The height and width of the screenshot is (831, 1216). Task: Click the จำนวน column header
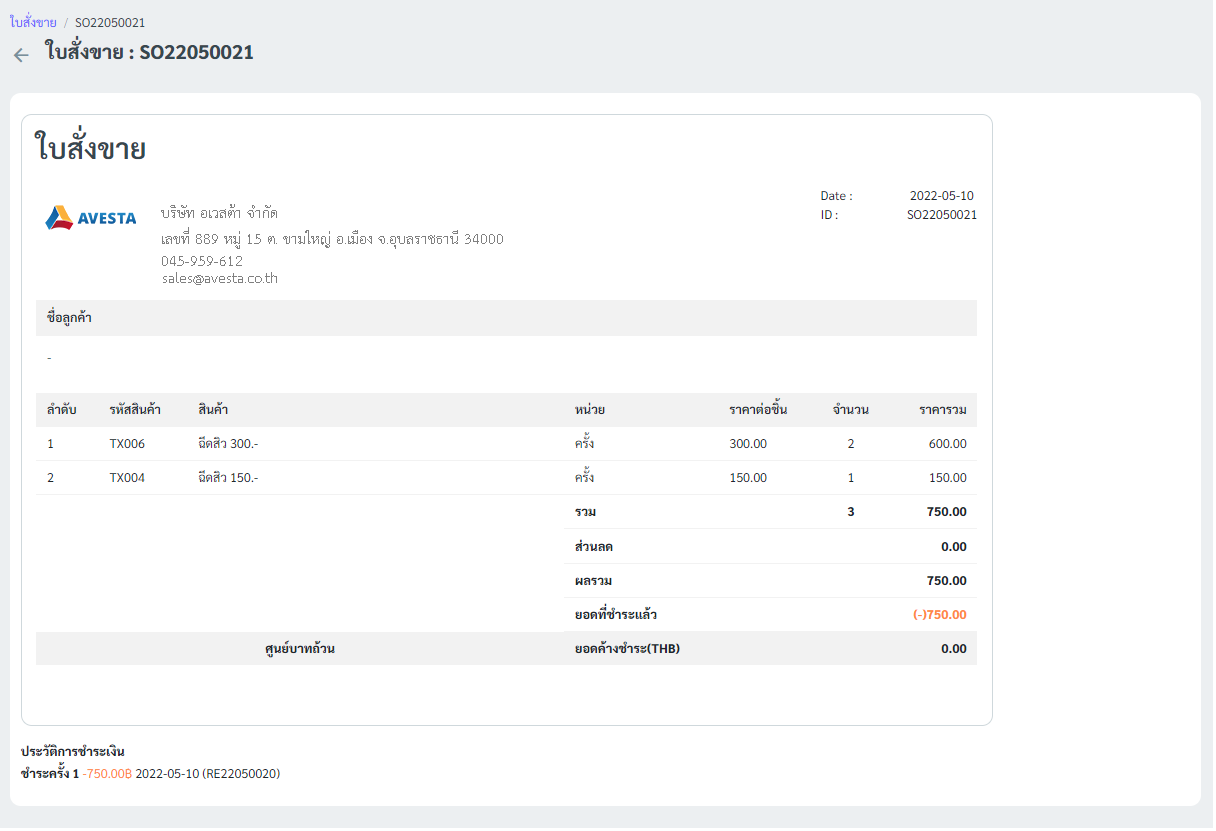tap(850, 410)
